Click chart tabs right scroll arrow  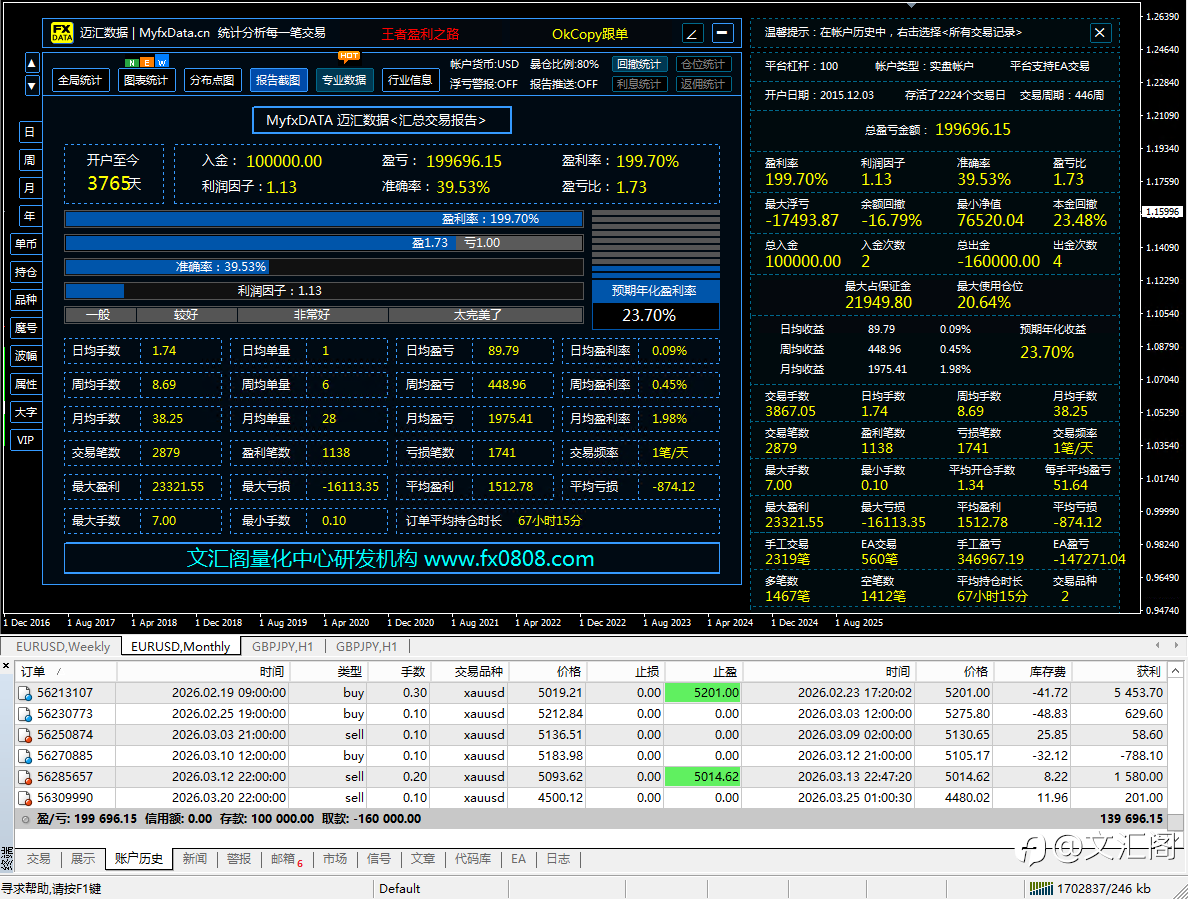pyautogui.click(x=1176, y=645)
